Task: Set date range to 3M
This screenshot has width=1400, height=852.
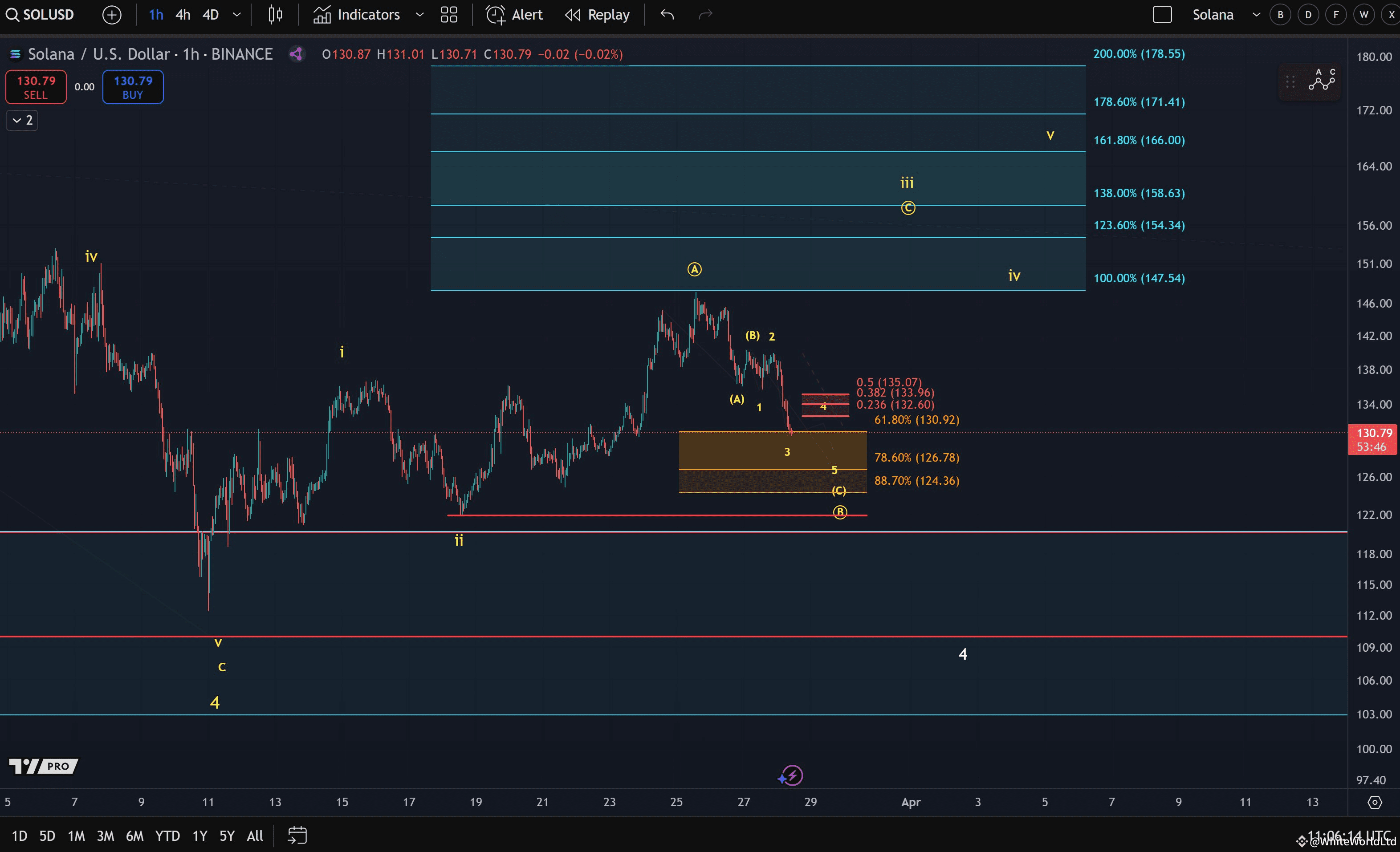Action: (x=105, y=836)
